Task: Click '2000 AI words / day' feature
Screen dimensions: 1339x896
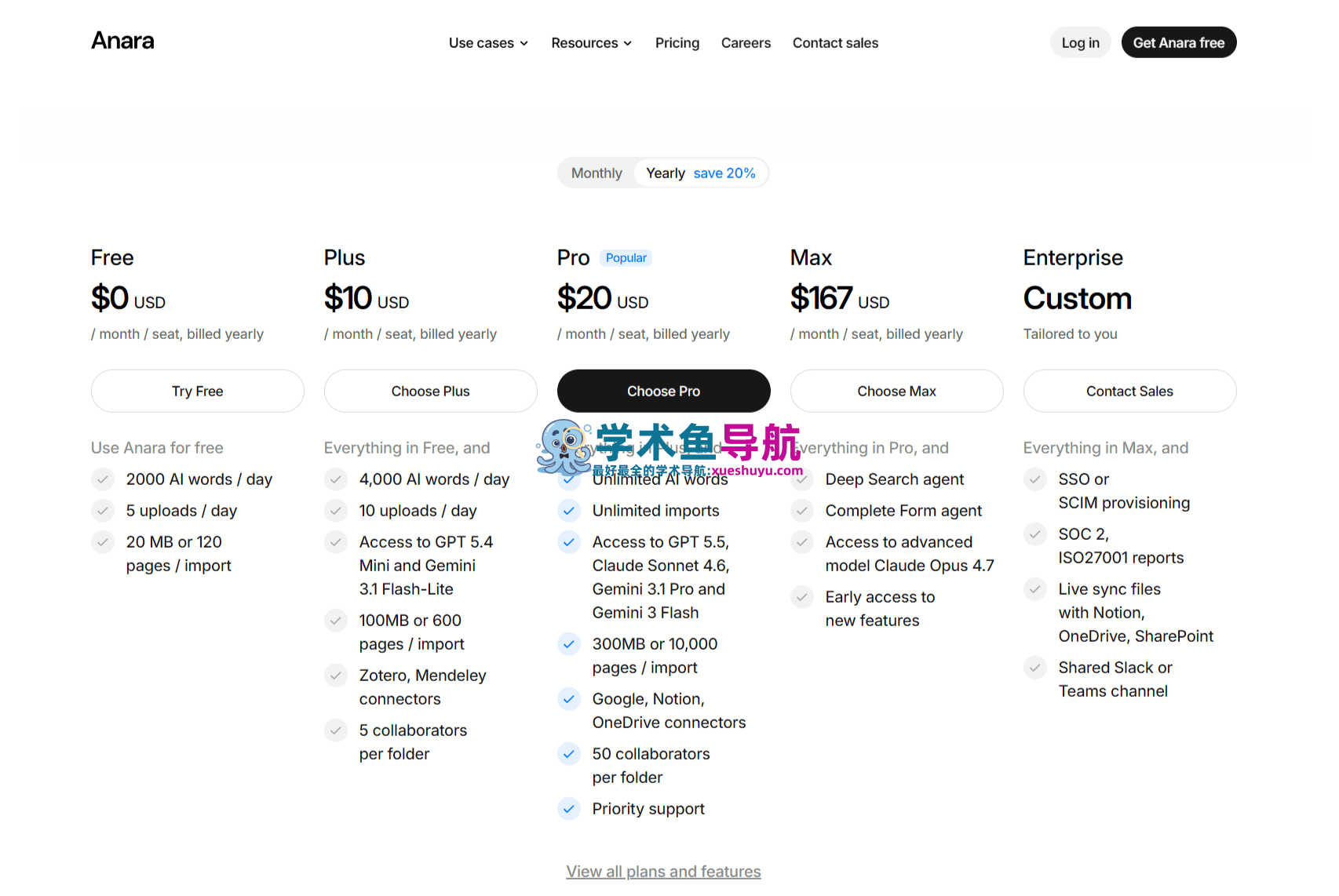Action: click(x=199, y=479)
